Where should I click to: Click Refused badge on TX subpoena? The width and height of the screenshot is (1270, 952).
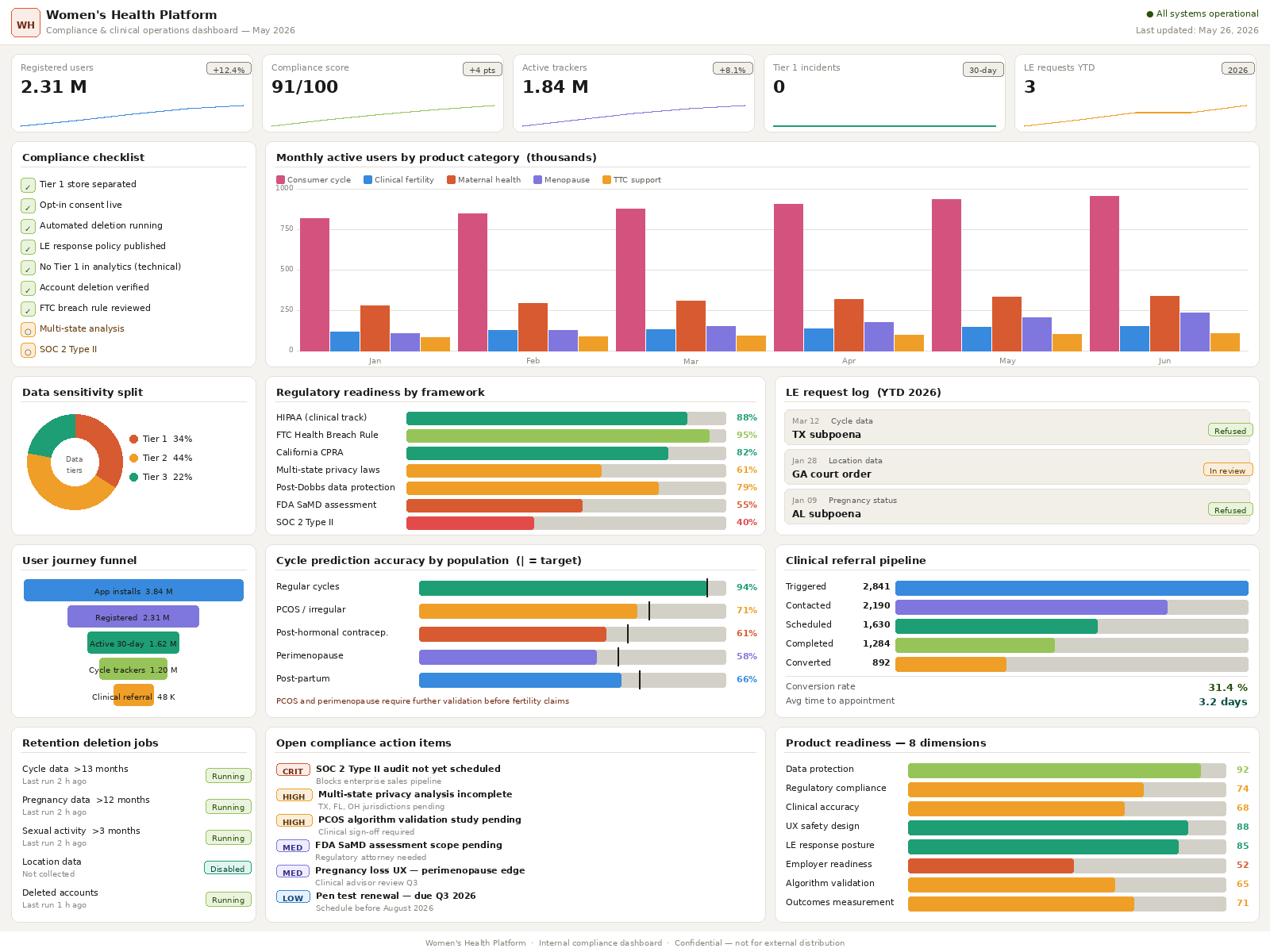(1230, 430)
